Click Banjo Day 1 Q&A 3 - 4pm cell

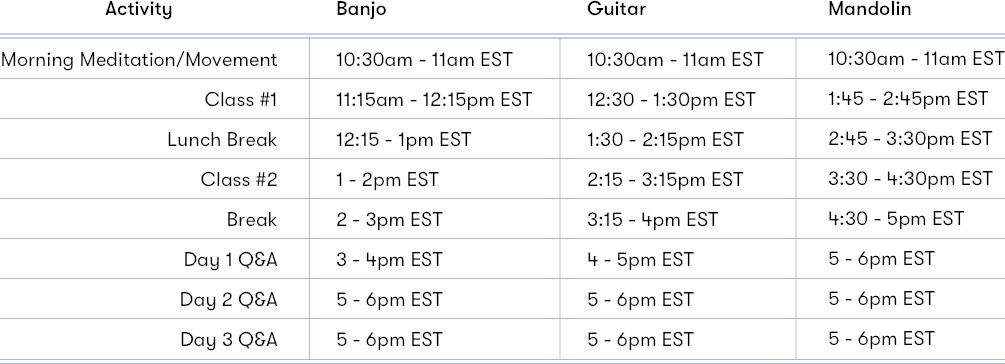pyautogui.click(x=389, y=260)
